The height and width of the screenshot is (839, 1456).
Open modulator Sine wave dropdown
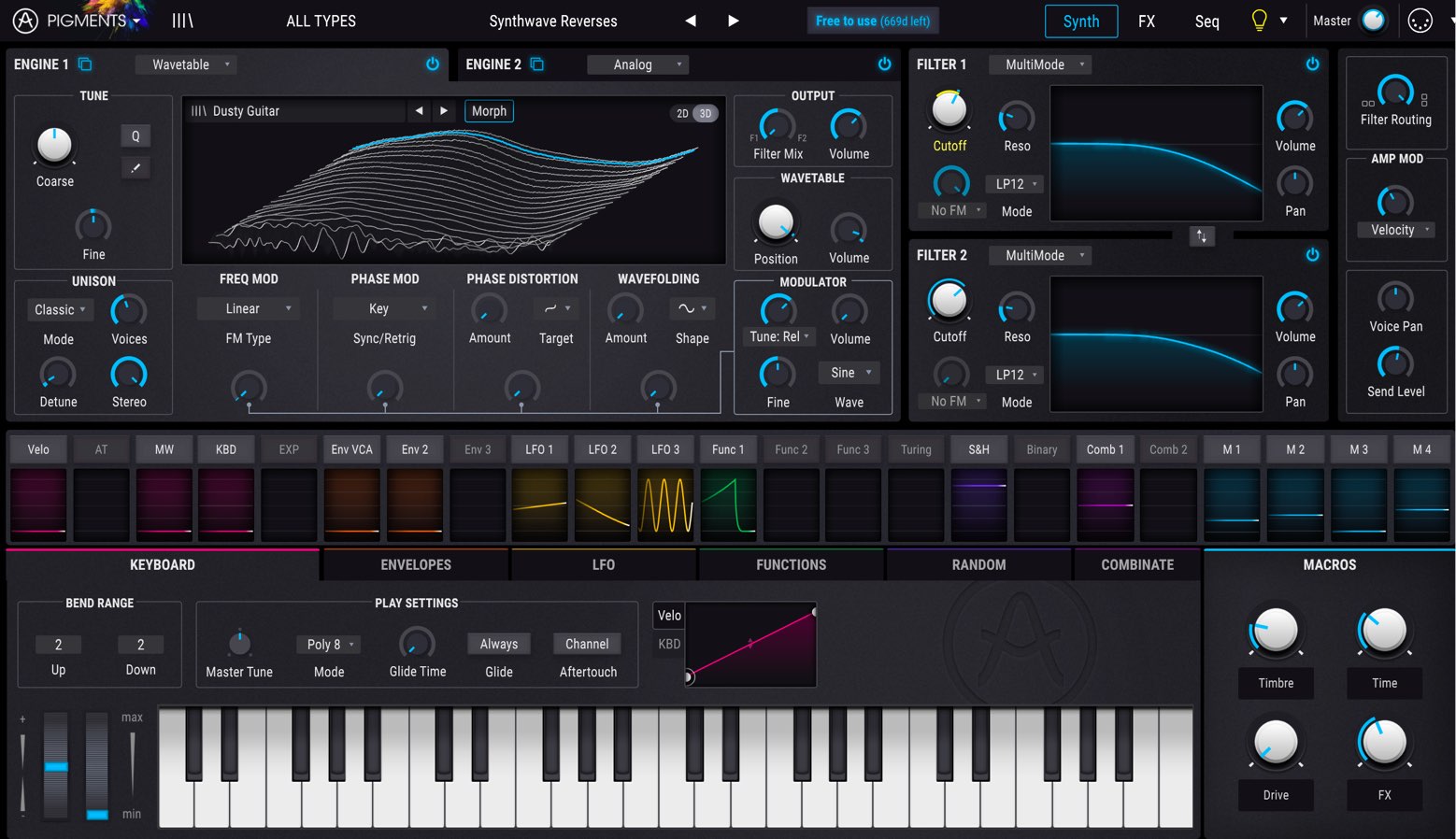click(849, 372)
